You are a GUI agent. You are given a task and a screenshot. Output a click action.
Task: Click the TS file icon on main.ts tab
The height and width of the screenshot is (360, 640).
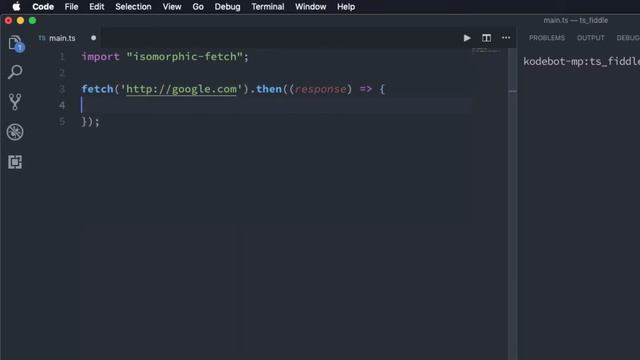(x=42, y=38)
